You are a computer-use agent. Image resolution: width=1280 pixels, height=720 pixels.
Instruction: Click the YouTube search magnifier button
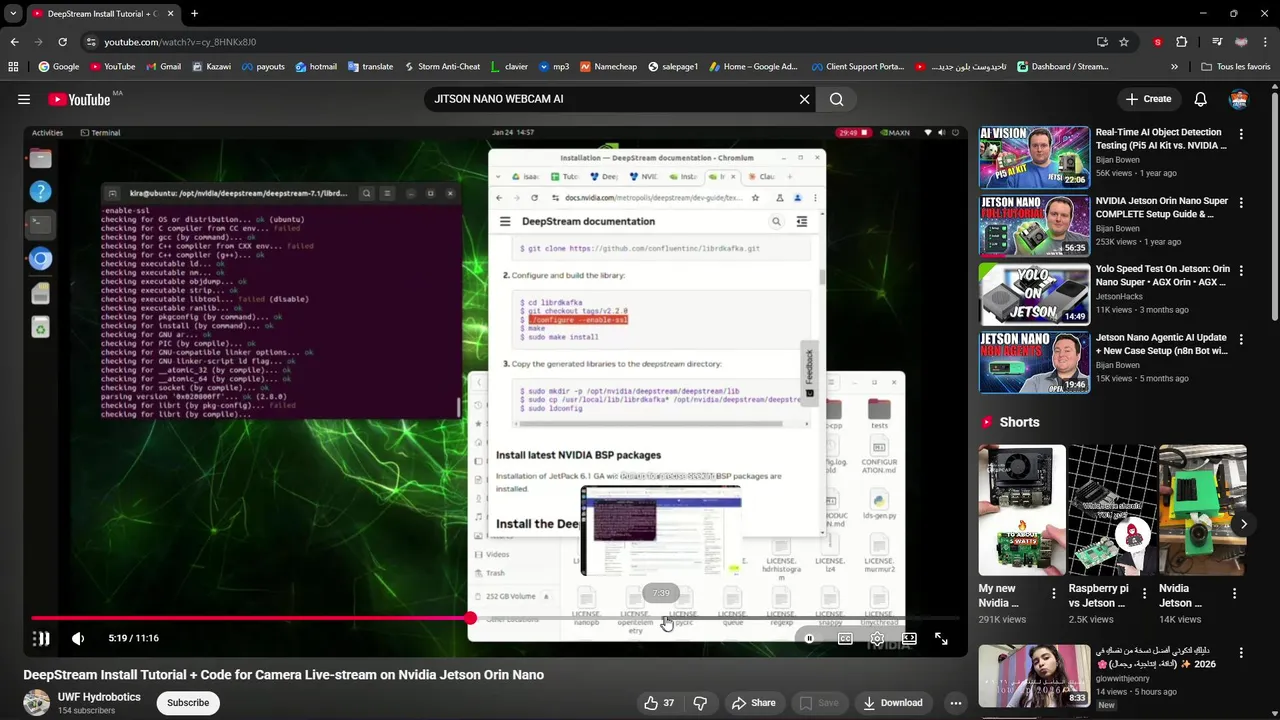(x=837, y=99)
